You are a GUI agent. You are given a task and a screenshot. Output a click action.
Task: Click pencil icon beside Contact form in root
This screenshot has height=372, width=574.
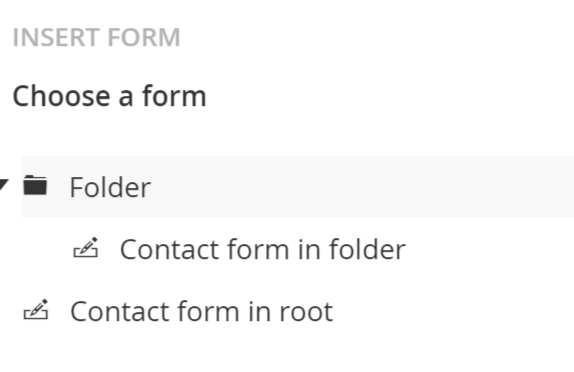36,310
